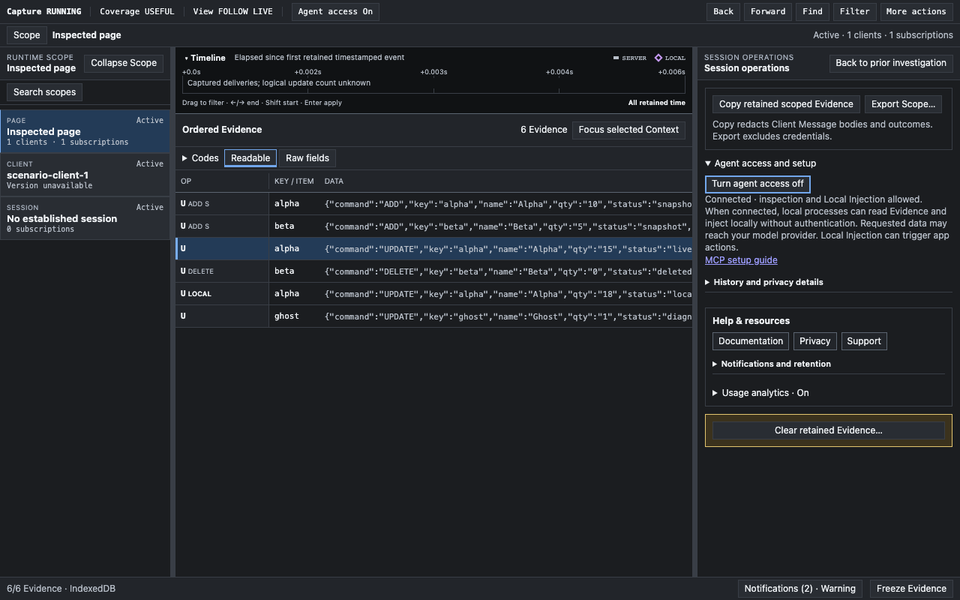
Task: Select the alpha UPDATE qty 15 row
Action: [433, 249]
